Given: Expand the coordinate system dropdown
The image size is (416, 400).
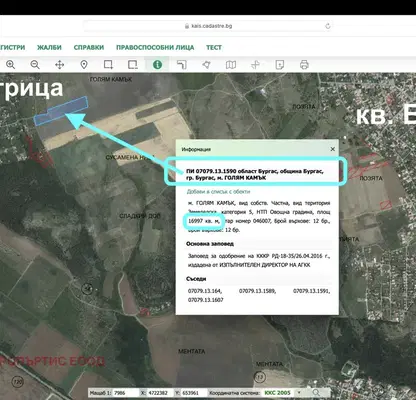Looking at the screenshot, I should coord(299,393).
